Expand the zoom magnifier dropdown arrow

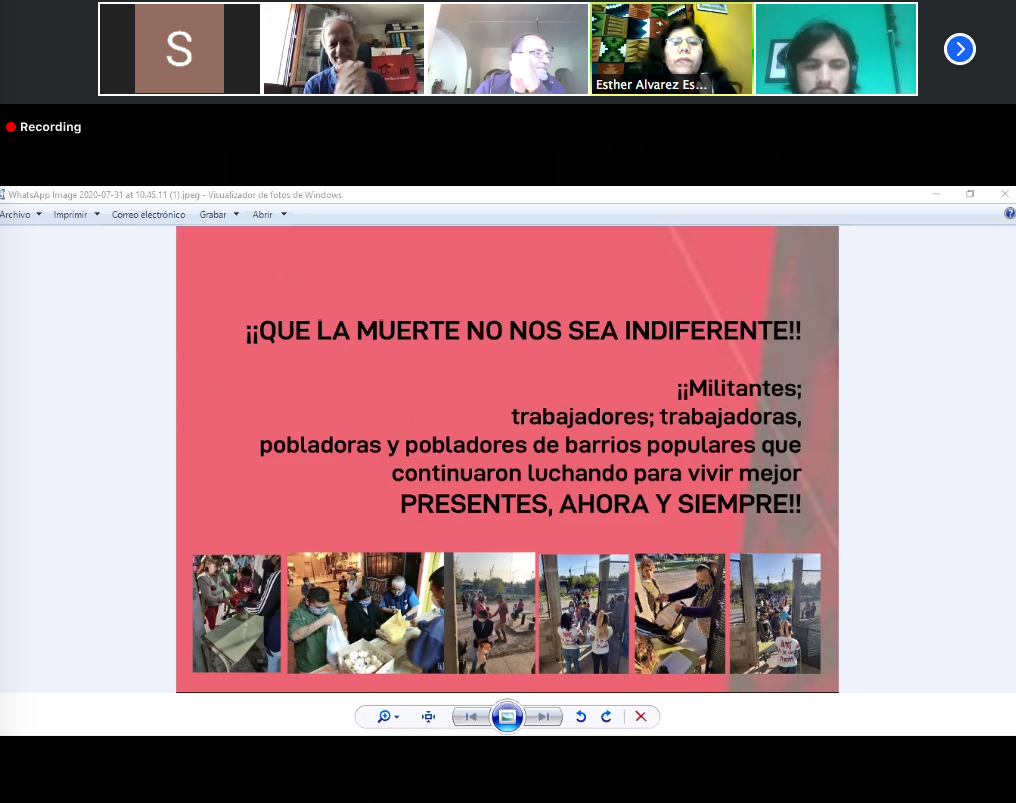pyautogui.click(x=397, y=717)
